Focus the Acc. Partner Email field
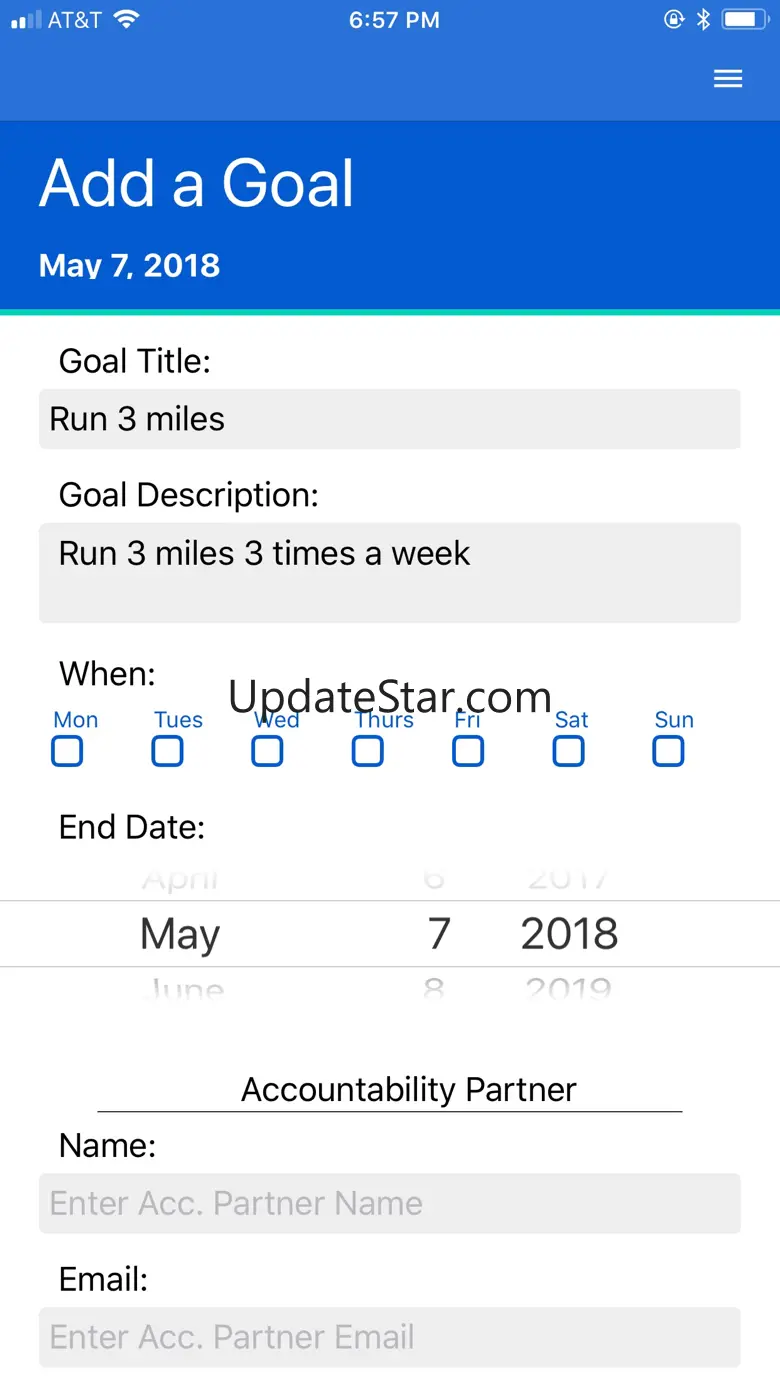 [390, 1337]
